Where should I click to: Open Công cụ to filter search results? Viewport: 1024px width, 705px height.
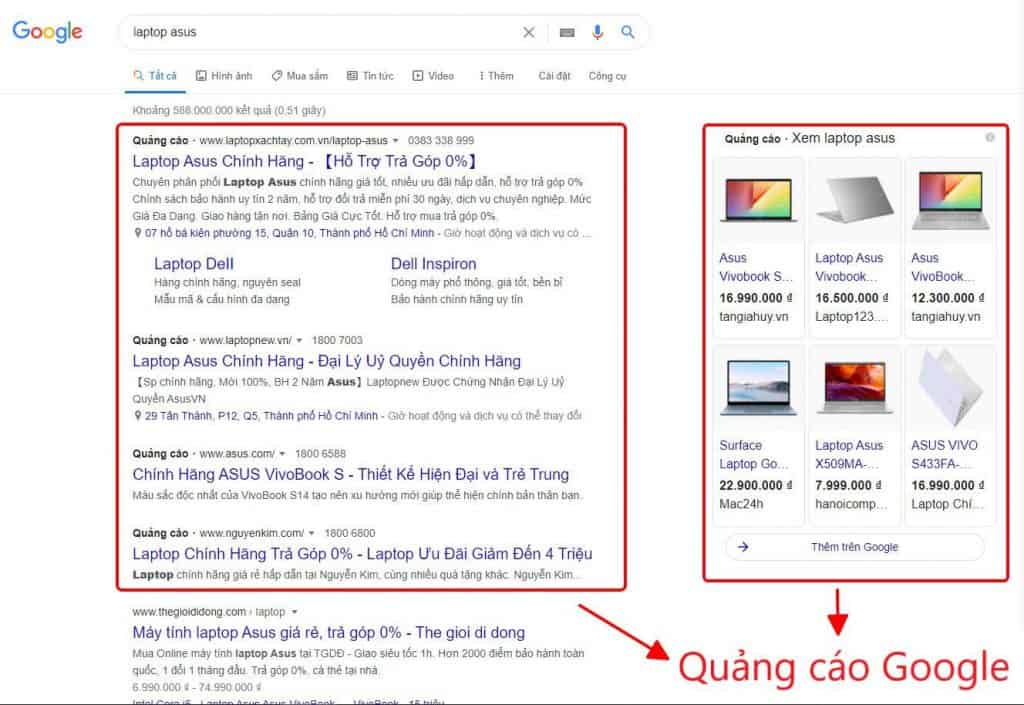point(609,75)
